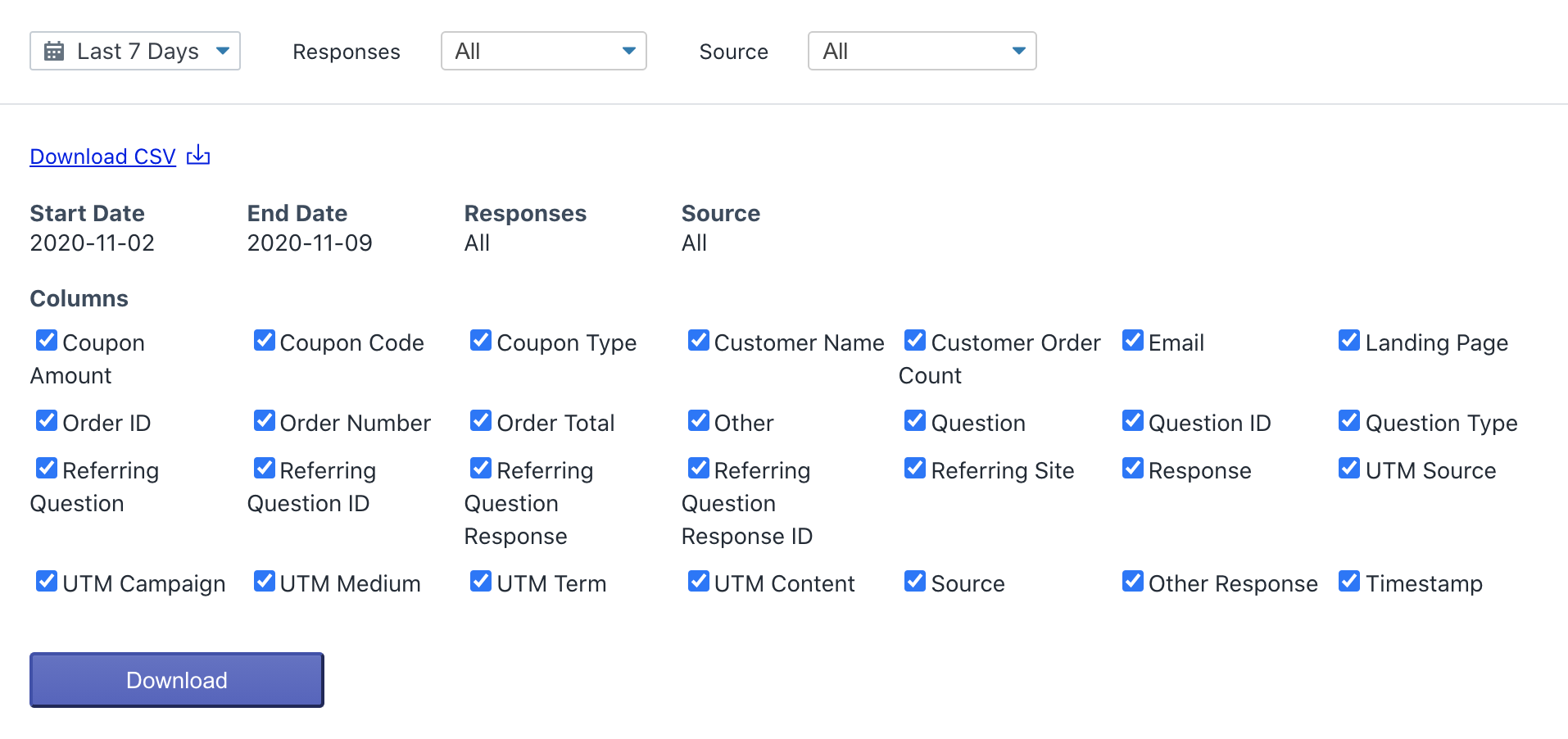Toggle the Other Response checkbox
1568x739 pixels.
1133,581
